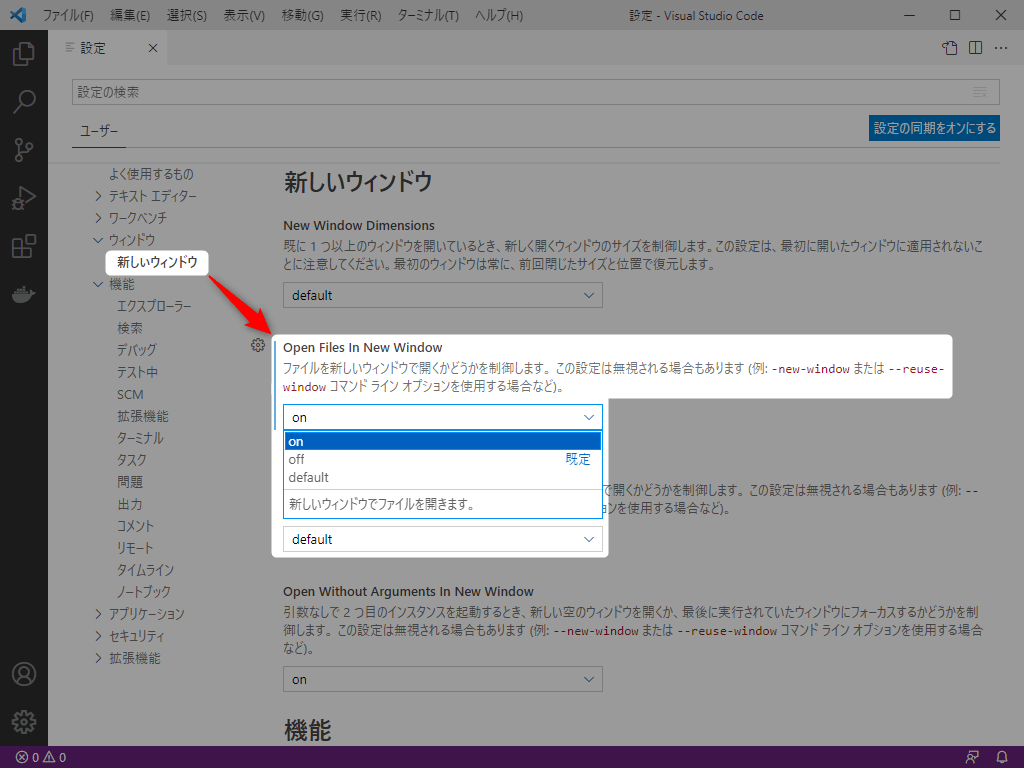Collapse the 機能 tree section
This screenshot has width=1024, height=768.
(98, 284)
